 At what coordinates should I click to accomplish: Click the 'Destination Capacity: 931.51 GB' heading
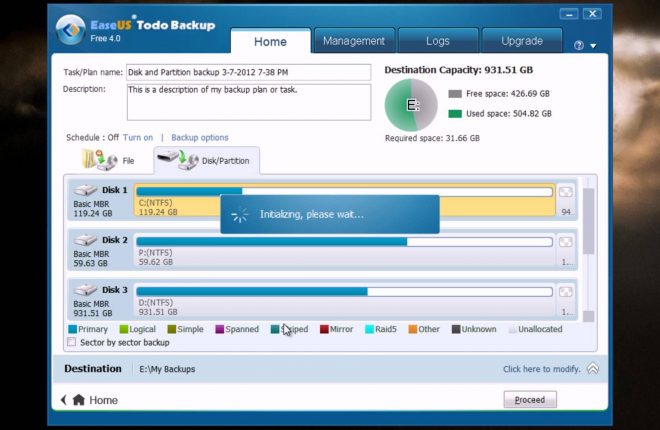459,70
